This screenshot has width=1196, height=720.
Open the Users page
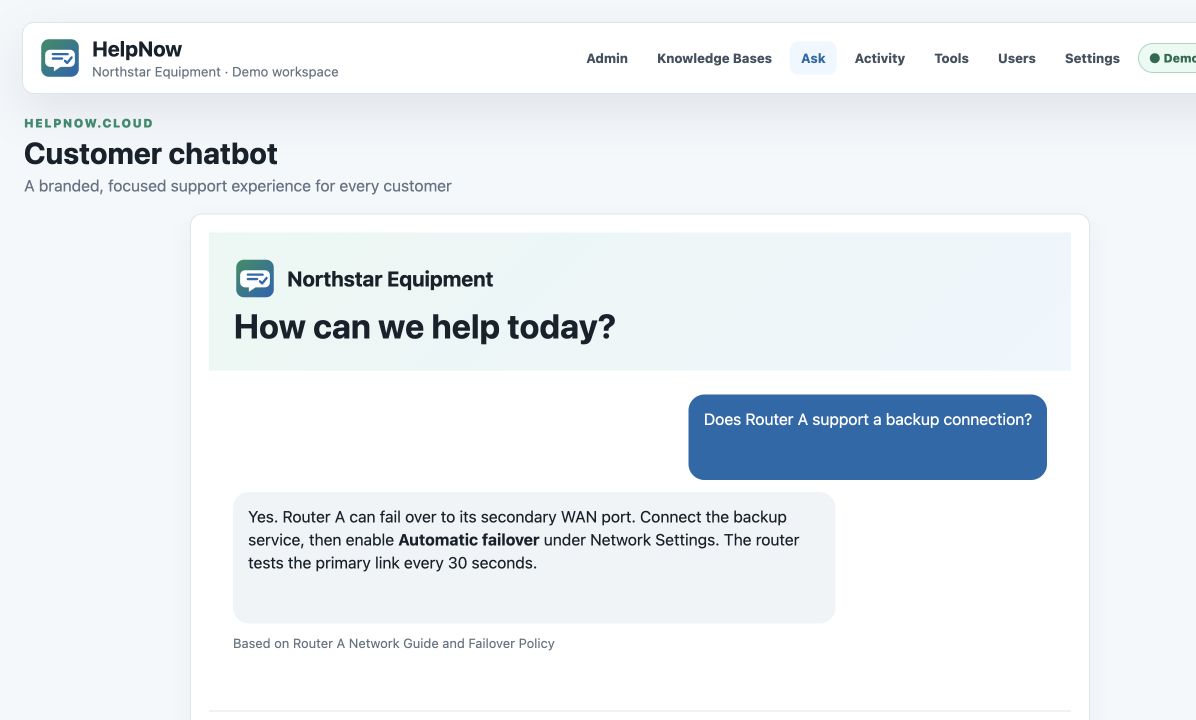(1016, 58)
